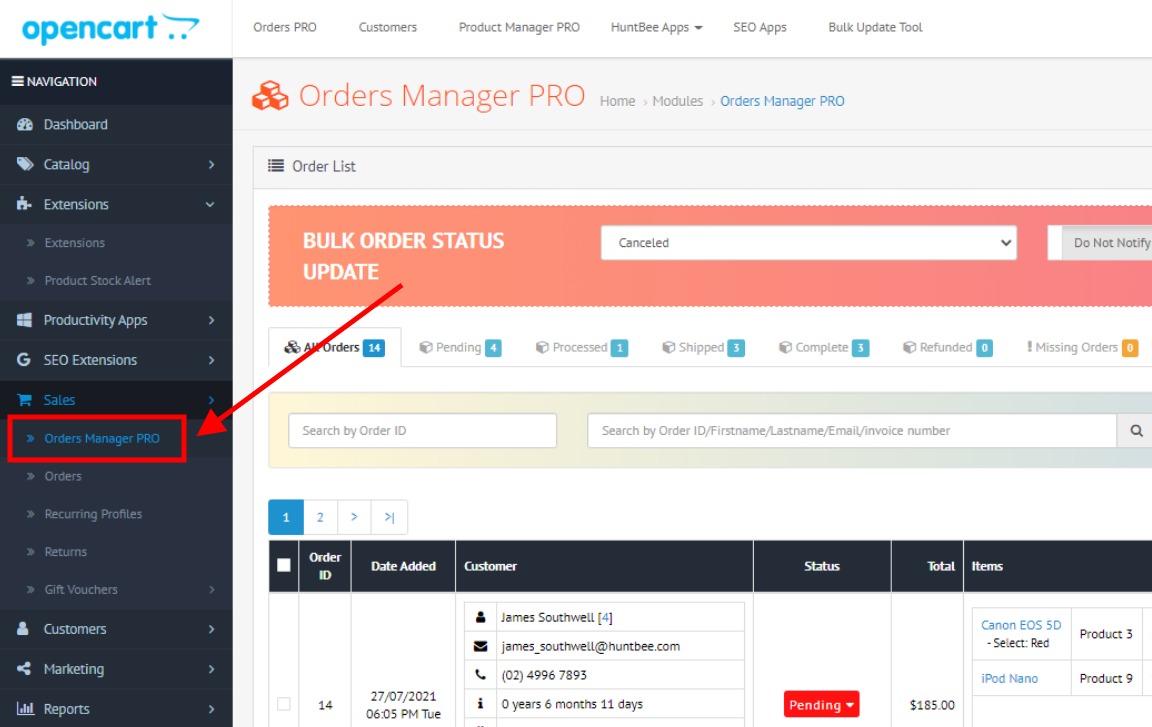This screenshot has height=727, width=1152.
Task: Open the iPod Nano product link
Action: click(1009, 679)
